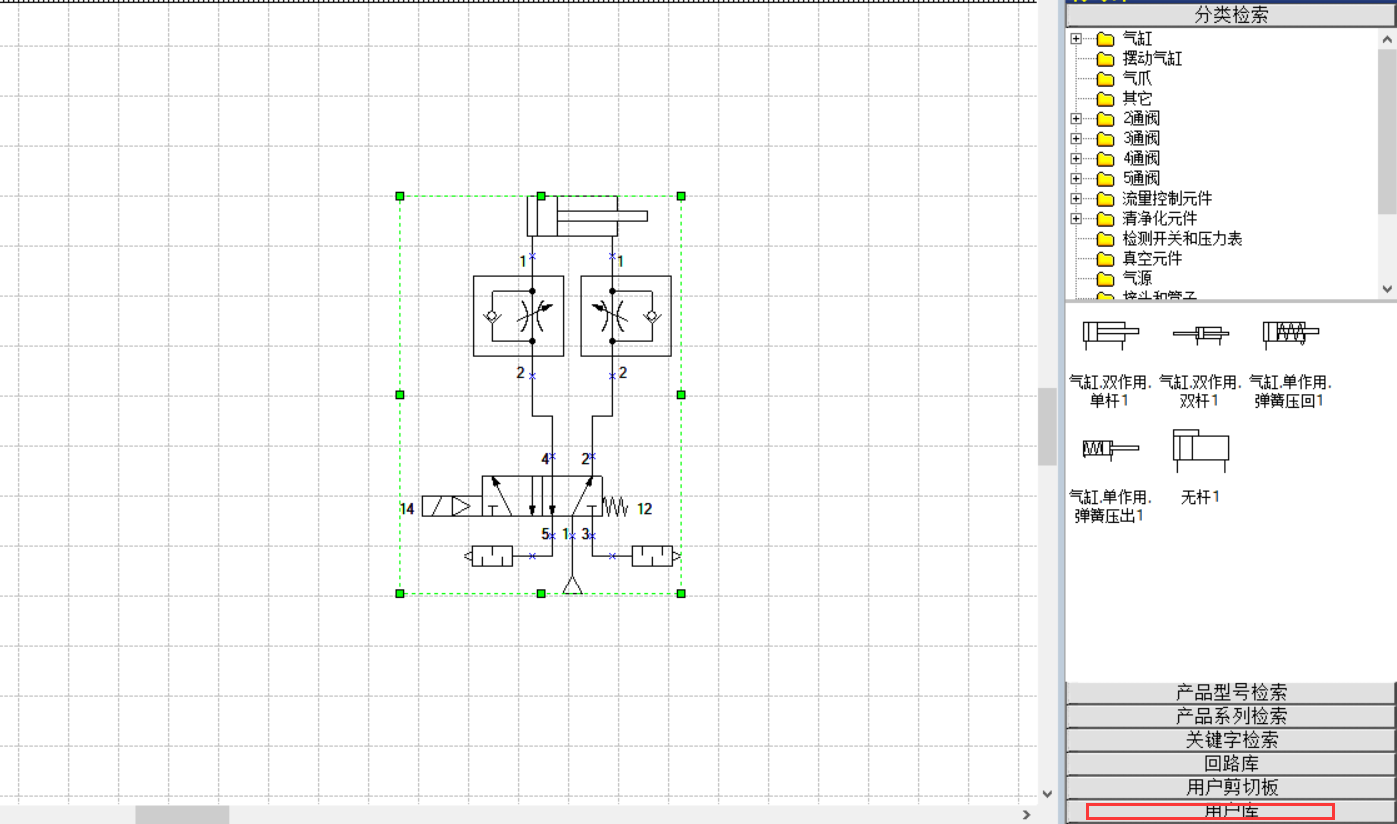The height and width of the screenshot is (824, 1397).
Task: Select the single-acting spring-extend cylinder symbol
Action: [1110, 450]
